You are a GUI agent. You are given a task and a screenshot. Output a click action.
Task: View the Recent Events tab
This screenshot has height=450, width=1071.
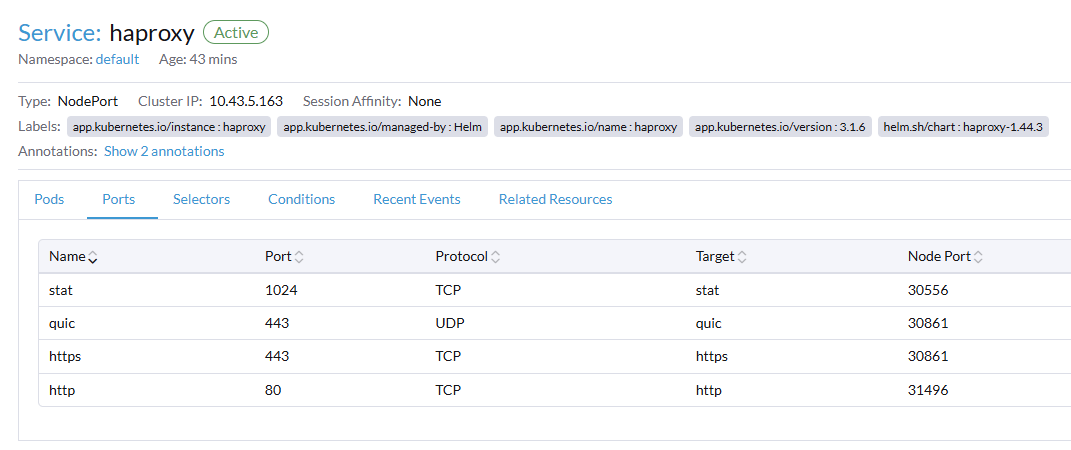[x=416, y=199]
